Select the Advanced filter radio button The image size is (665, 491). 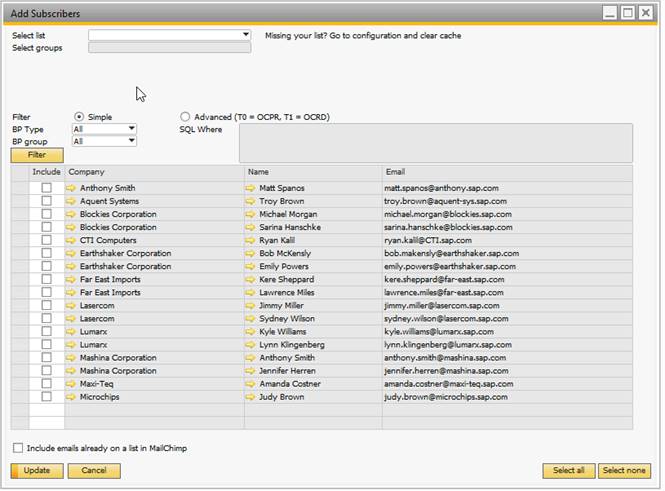click(185, 117)
